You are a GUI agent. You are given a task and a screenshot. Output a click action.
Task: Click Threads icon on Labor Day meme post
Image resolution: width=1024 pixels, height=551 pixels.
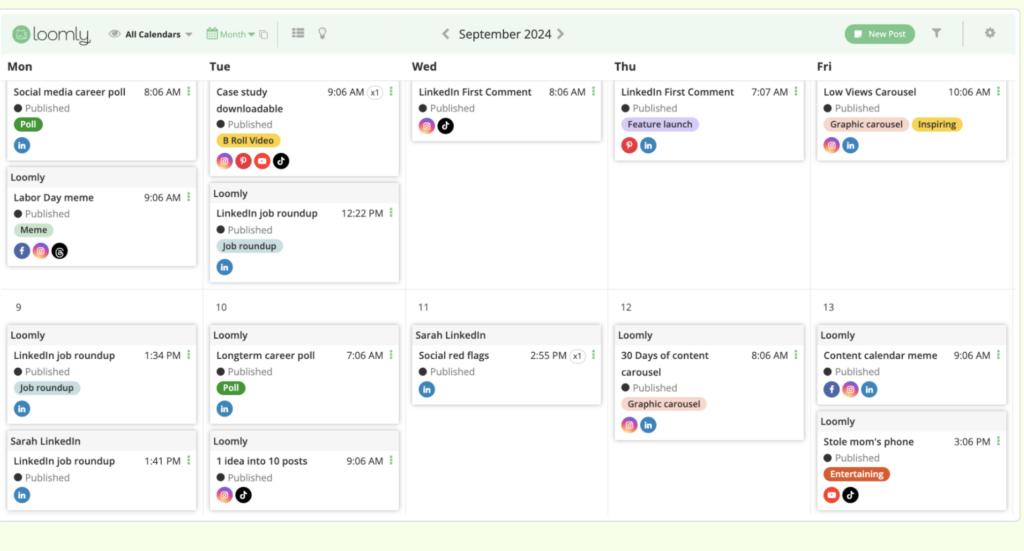tap(60, 251)
